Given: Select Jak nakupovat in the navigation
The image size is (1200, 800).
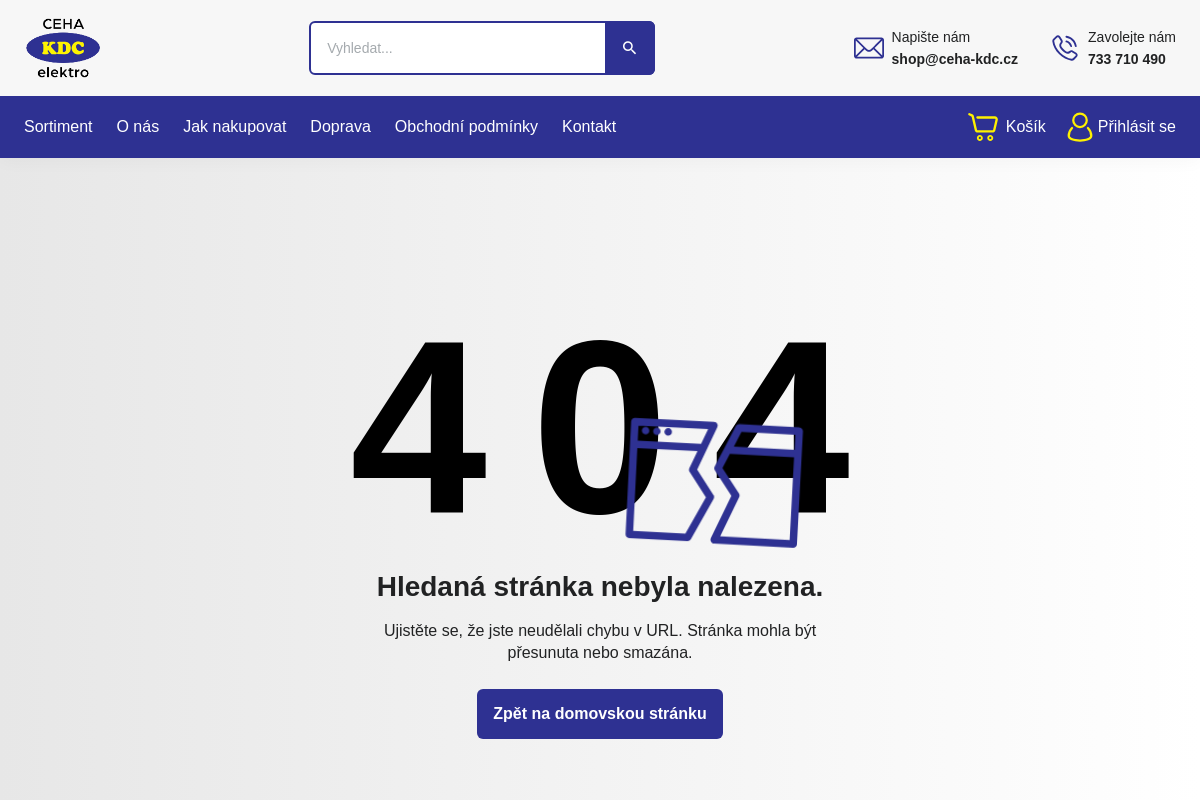Looking at the screenshot, I should [234, 127].
